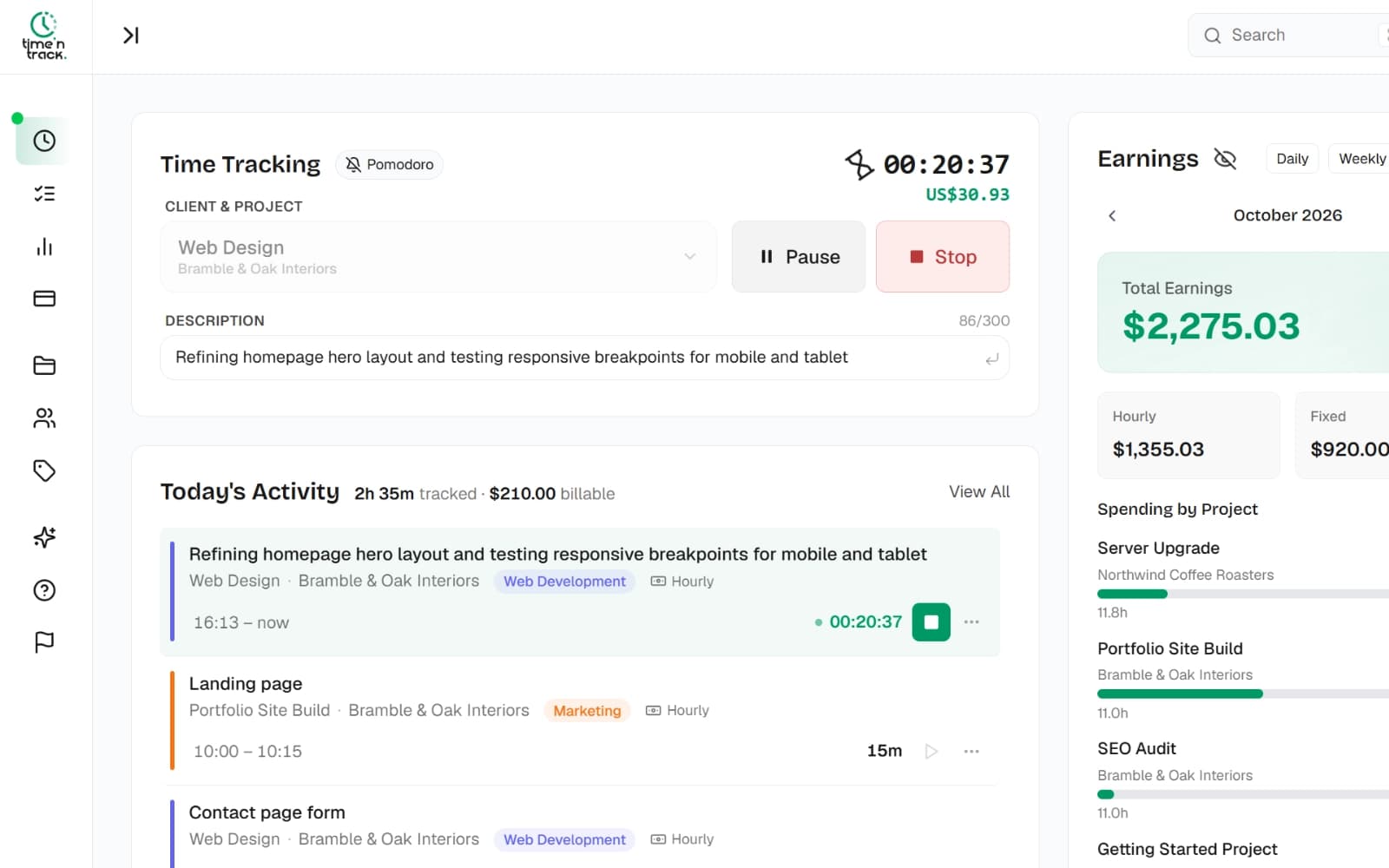Switch to the Daily earnings tab
The image size is (1389, 868).
pyautogui.click(x=1292, y=159)
